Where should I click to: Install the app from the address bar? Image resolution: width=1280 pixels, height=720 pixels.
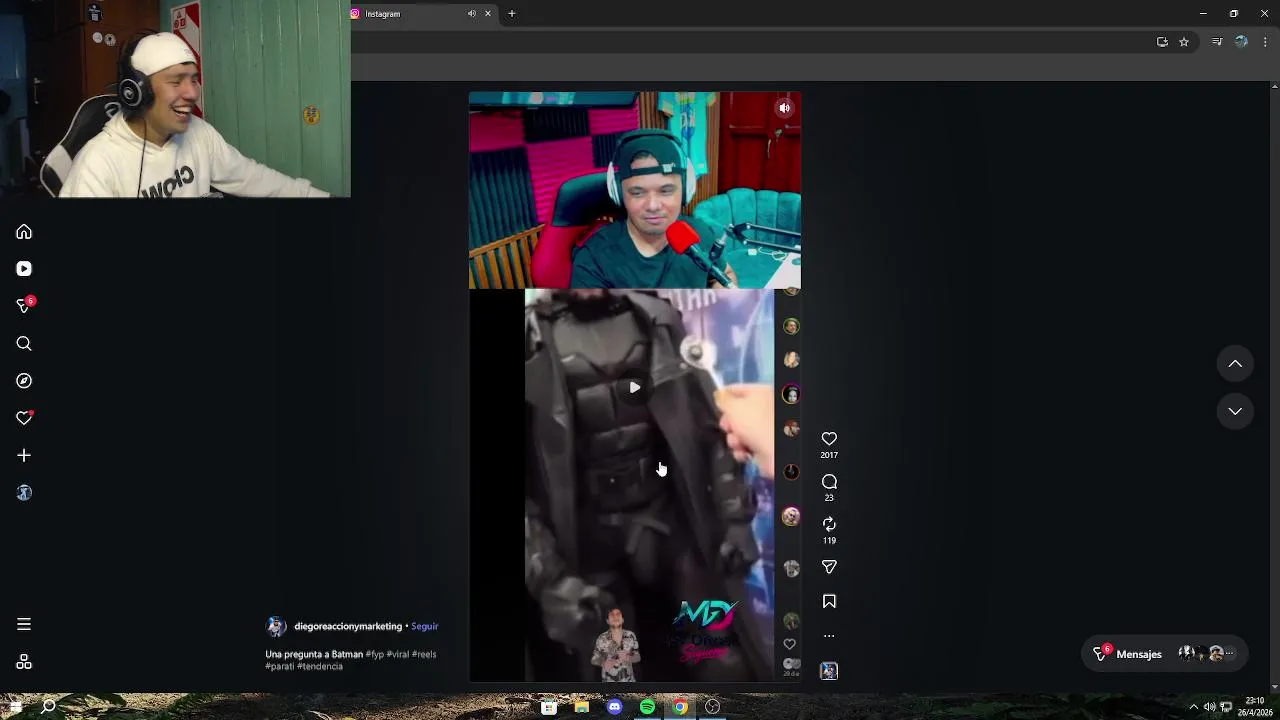click(1162, 42)
